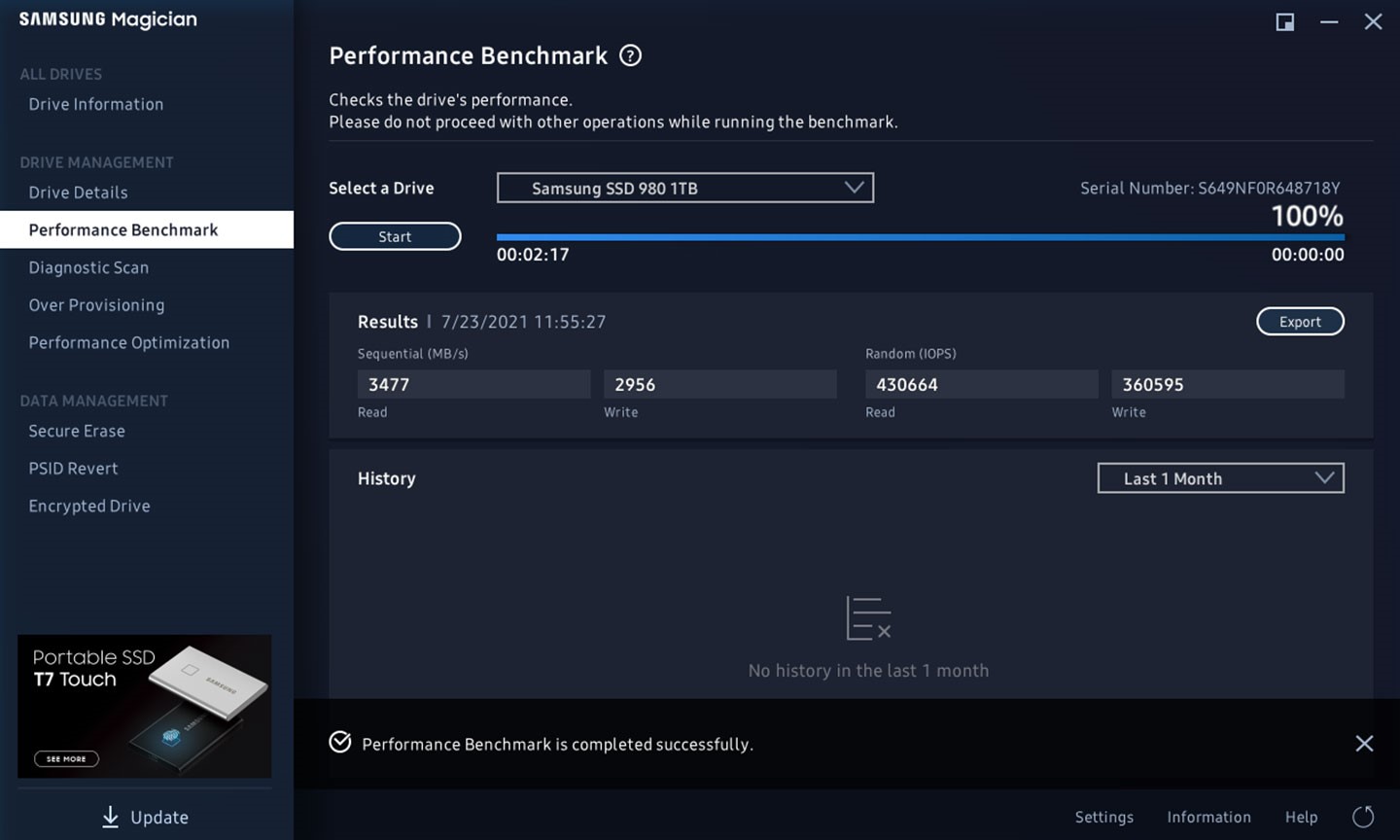
Task: Click the benchmark progress bar
Action: click(921, 236)
